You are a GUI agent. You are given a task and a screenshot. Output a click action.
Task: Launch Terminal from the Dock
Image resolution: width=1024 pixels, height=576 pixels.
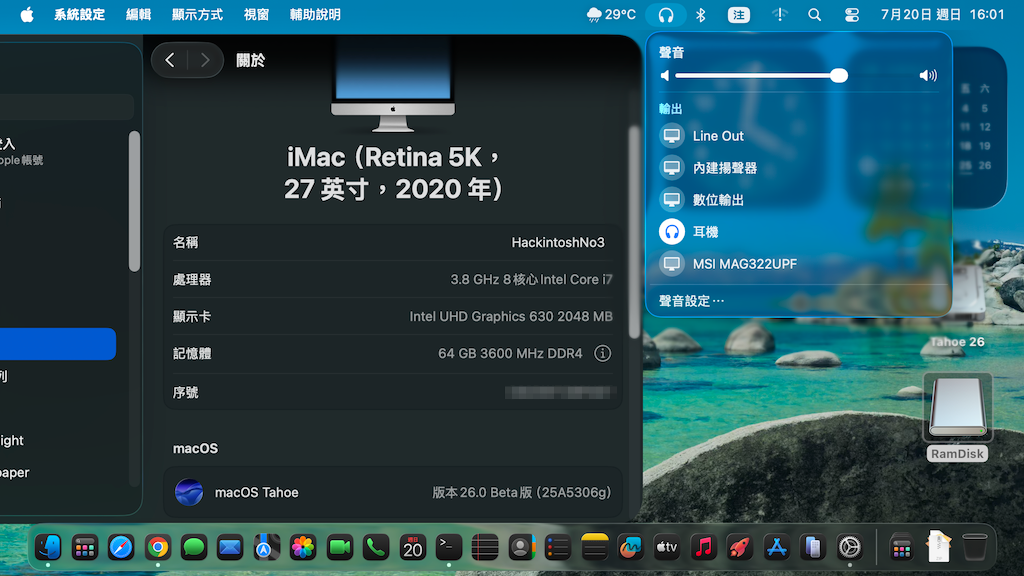[449, 547]
